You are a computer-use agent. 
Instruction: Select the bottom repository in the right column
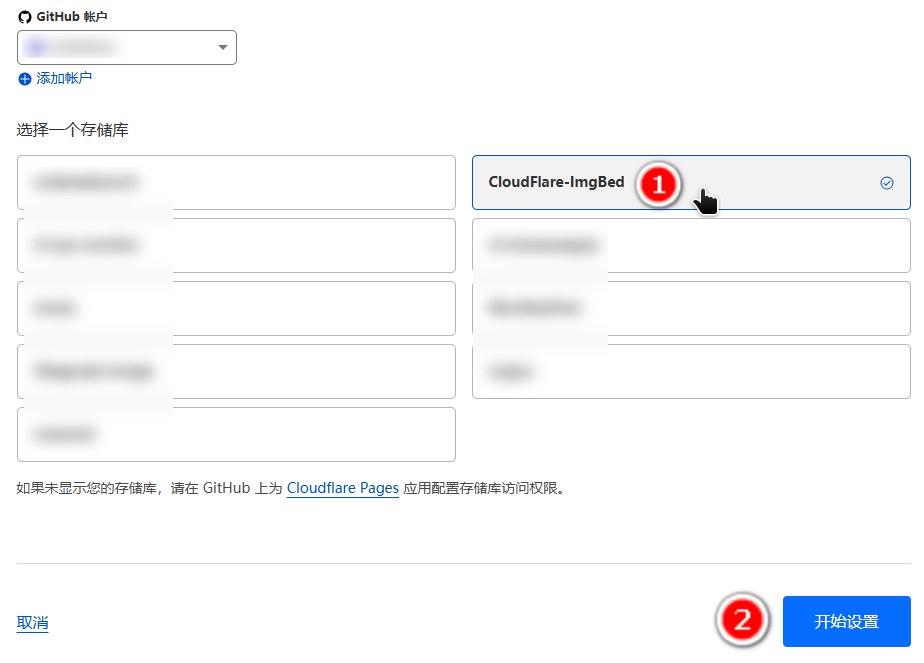(690, 371)
